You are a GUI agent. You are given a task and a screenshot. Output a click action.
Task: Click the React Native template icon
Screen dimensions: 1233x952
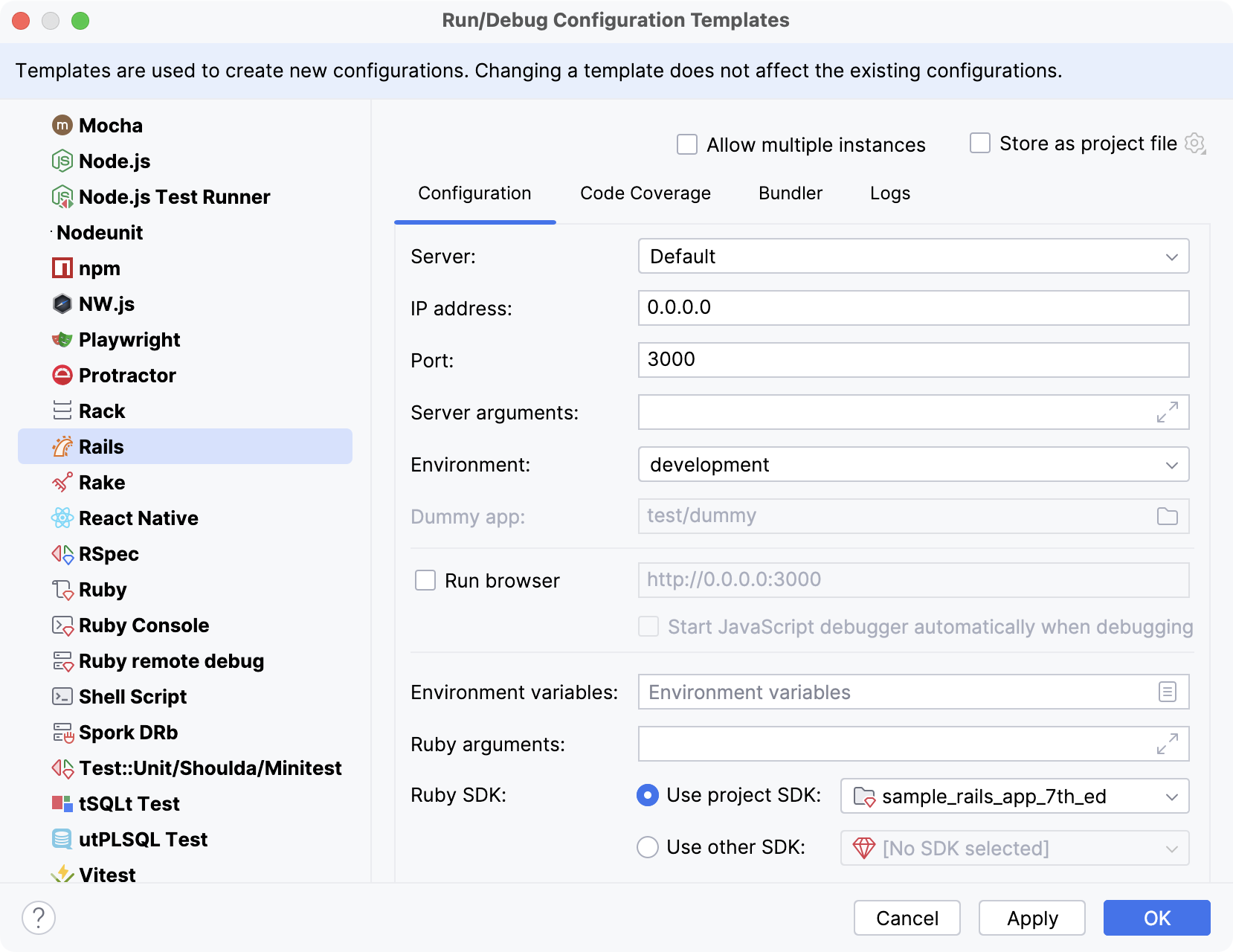click(63, 518)
